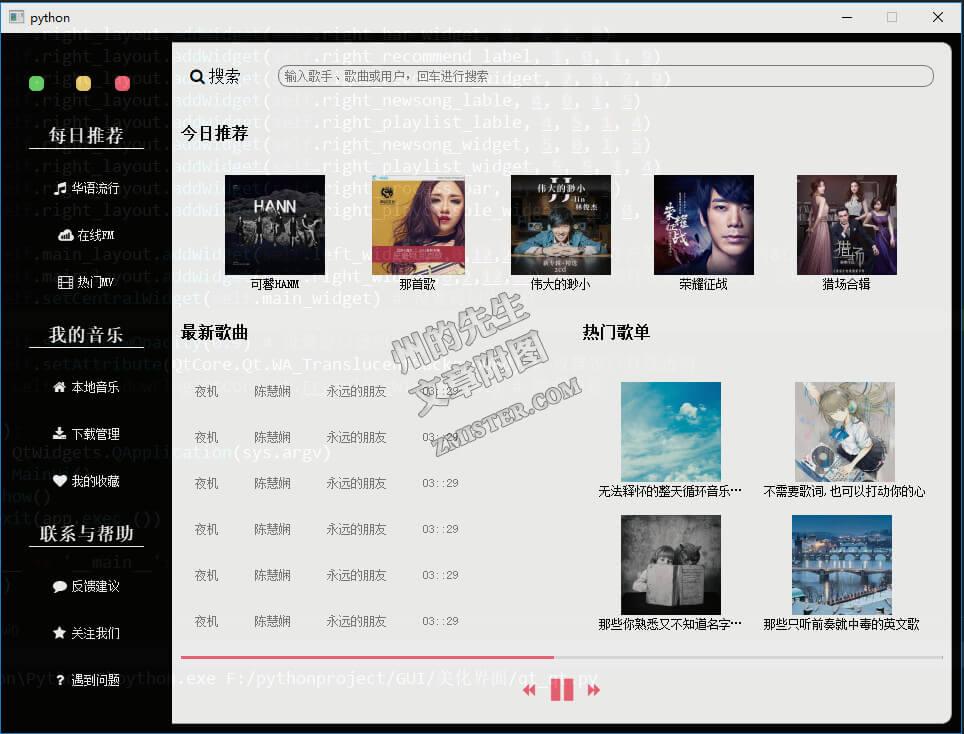Open 热门MV film icon item
This screenshot has height=734, width=964.
click(x=86, y=282)
